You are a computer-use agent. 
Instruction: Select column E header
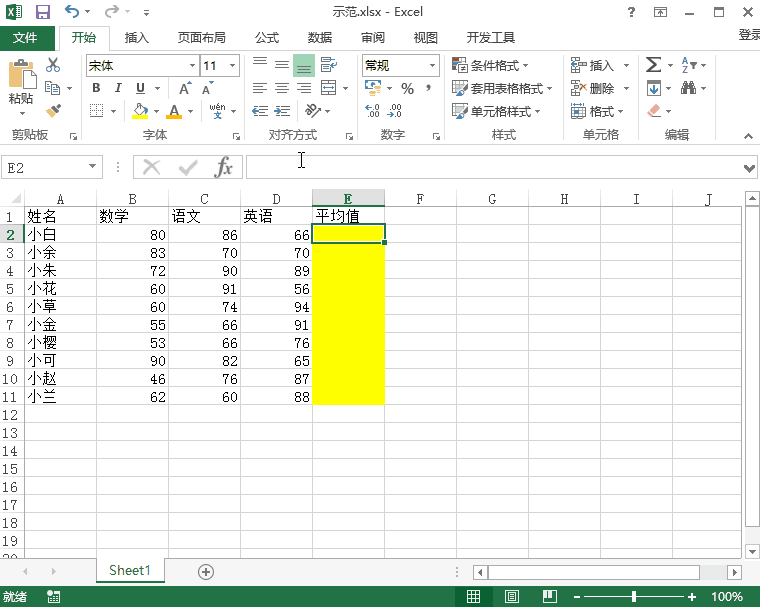(x=348, y=198)
